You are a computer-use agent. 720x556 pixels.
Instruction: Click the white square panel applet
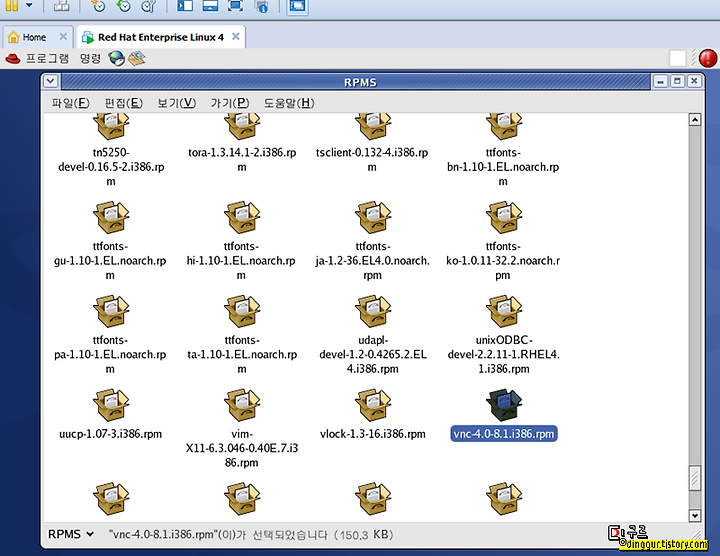tap(677, 59)
